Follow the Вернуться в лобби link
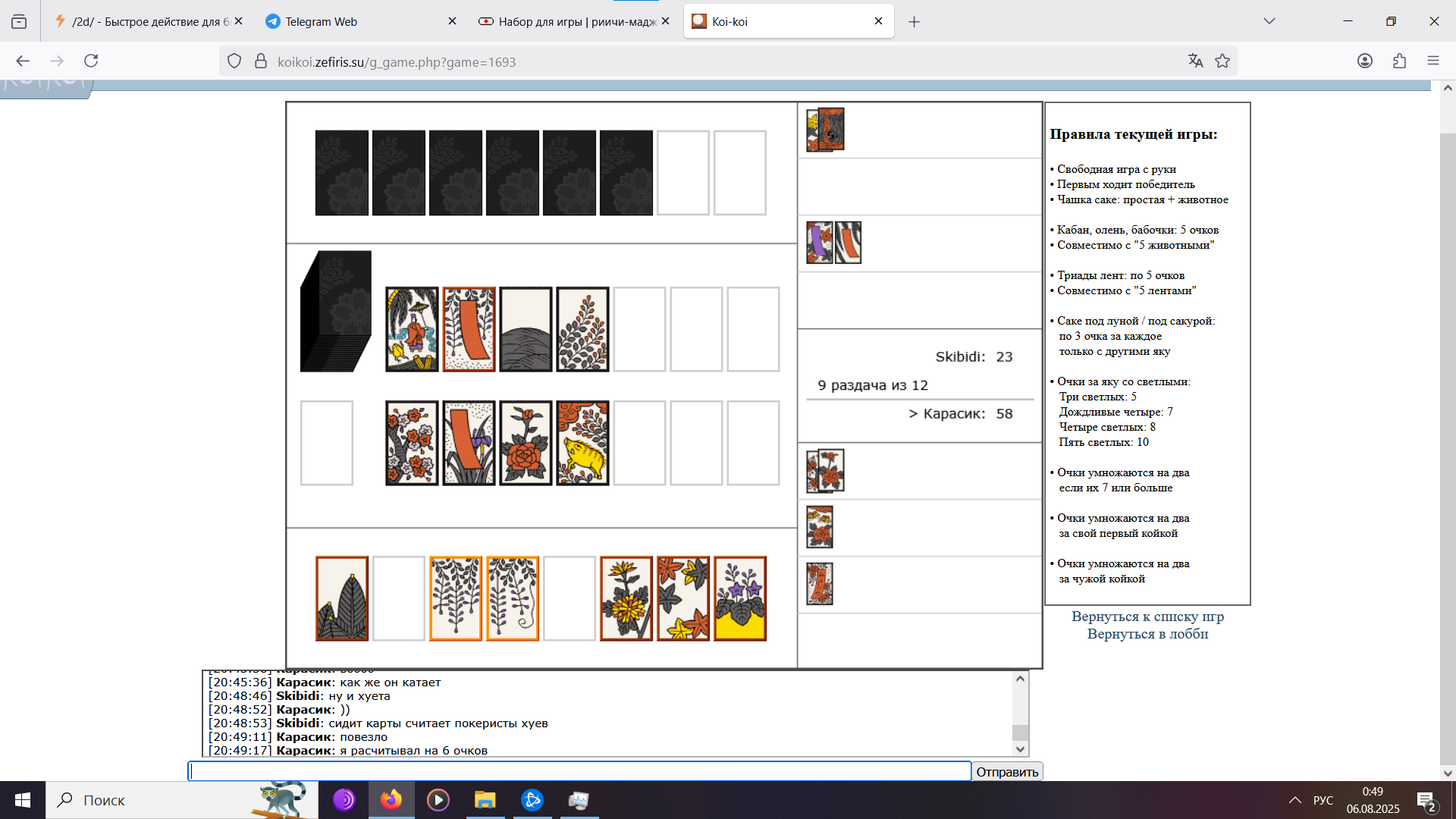1456x819 pixels. click(1147, 634)
